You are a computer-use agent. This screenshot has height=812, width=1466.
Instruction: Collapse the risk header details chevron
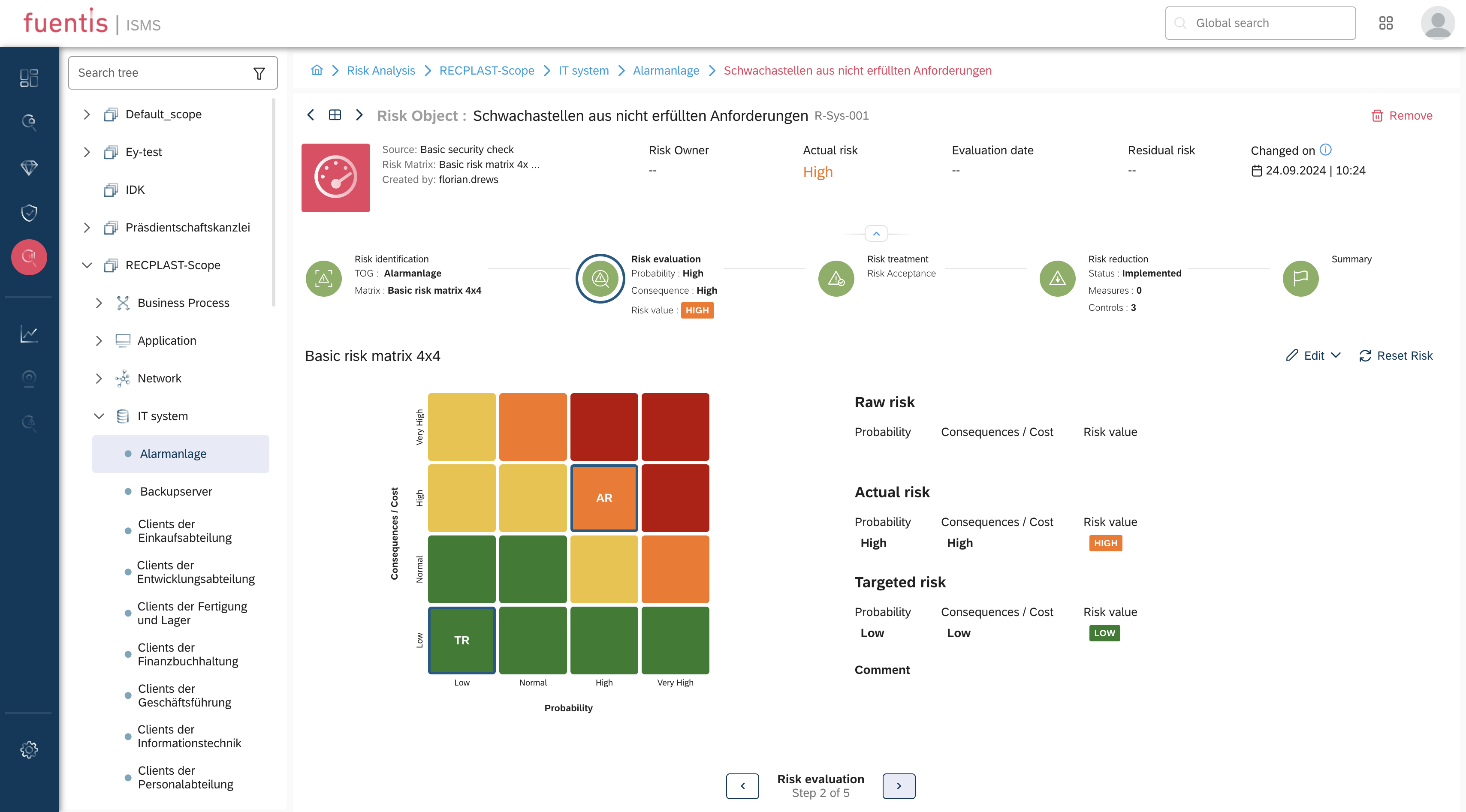pyautogui.click(x=876, y=233)
